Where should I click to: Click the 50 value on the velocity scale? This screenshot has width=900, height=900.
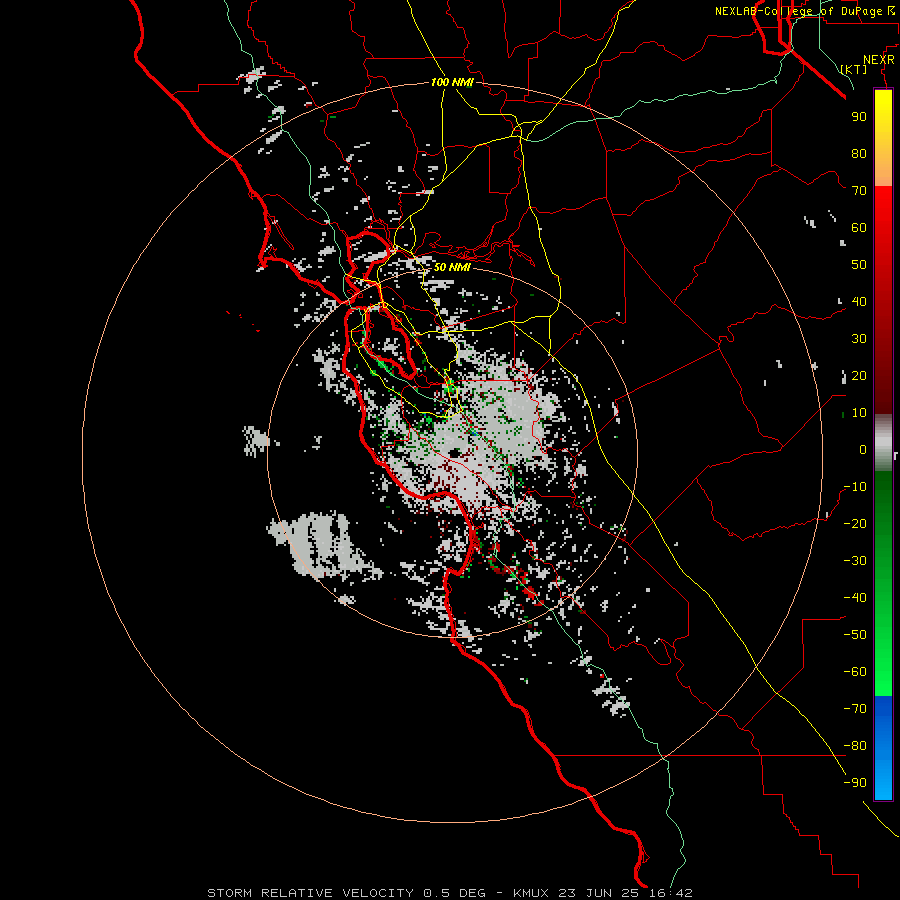tap(859, 265)
